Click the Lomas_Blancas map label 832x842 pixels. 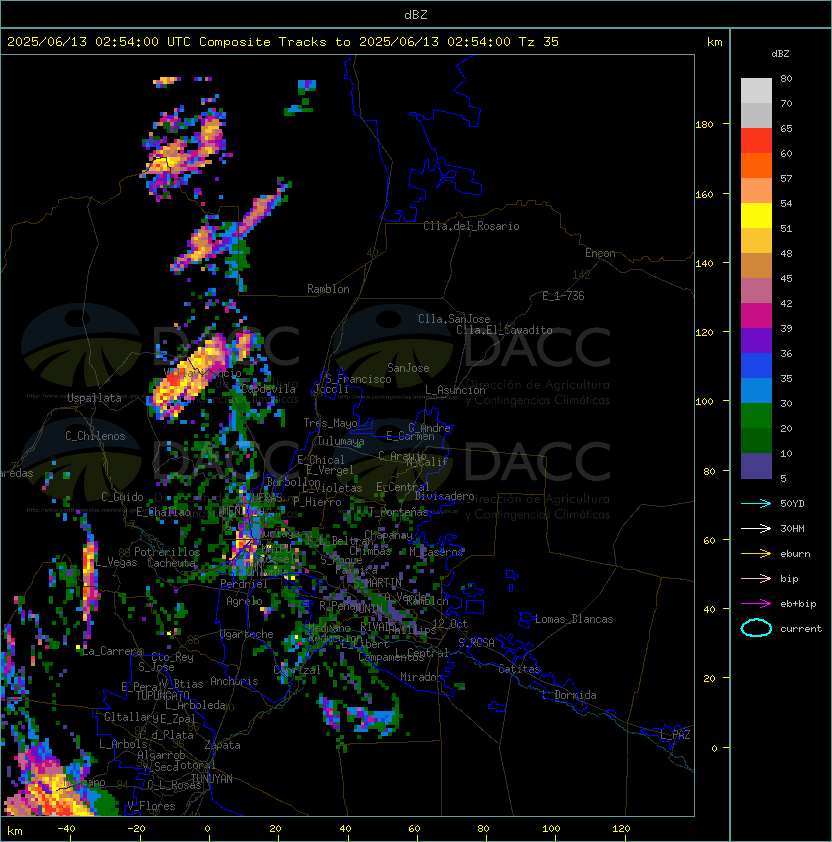click(574, 619)
